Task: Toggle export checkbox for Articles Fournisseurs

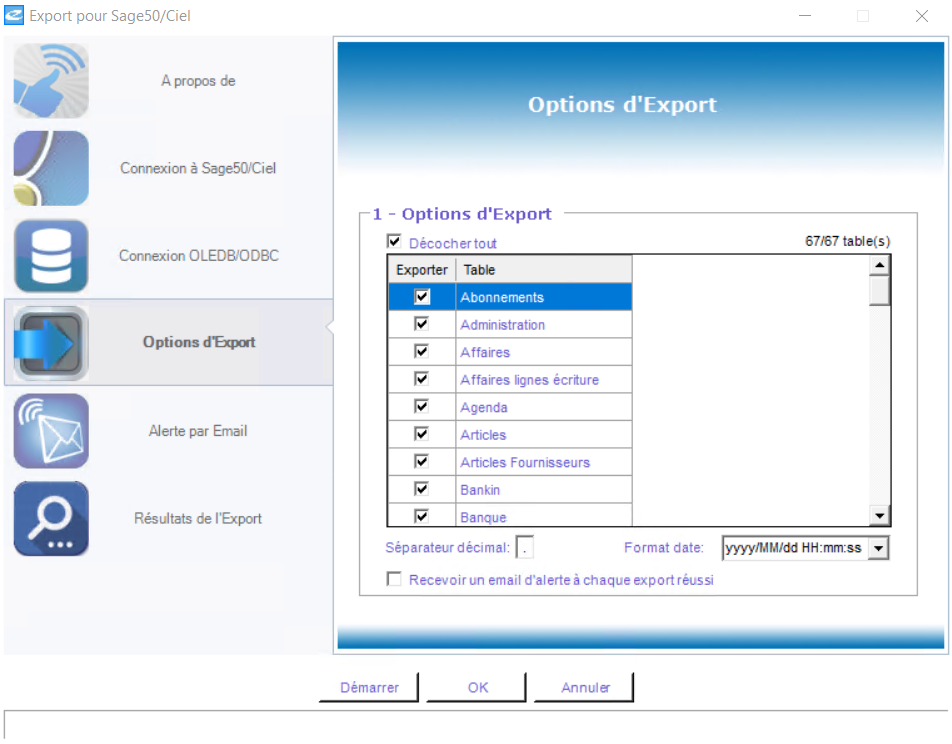Action: (422, 462)
